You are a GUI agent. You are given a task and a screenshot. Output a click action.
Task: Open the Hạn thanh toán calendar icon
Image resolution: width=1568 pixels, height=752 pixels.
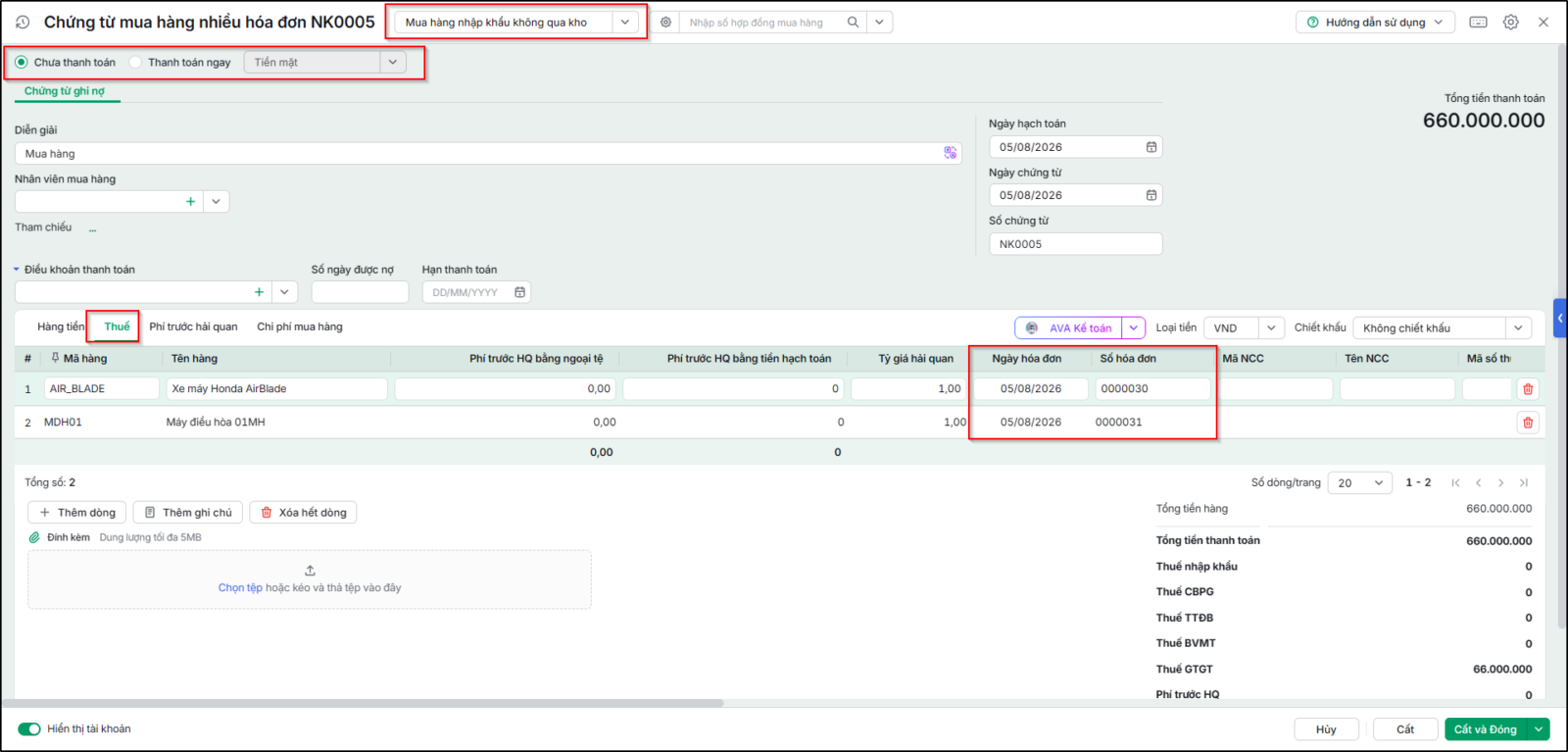tap(520, 292)
